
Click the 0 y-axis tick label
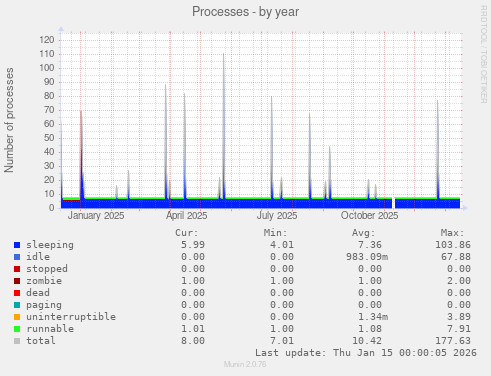(52, 208)
